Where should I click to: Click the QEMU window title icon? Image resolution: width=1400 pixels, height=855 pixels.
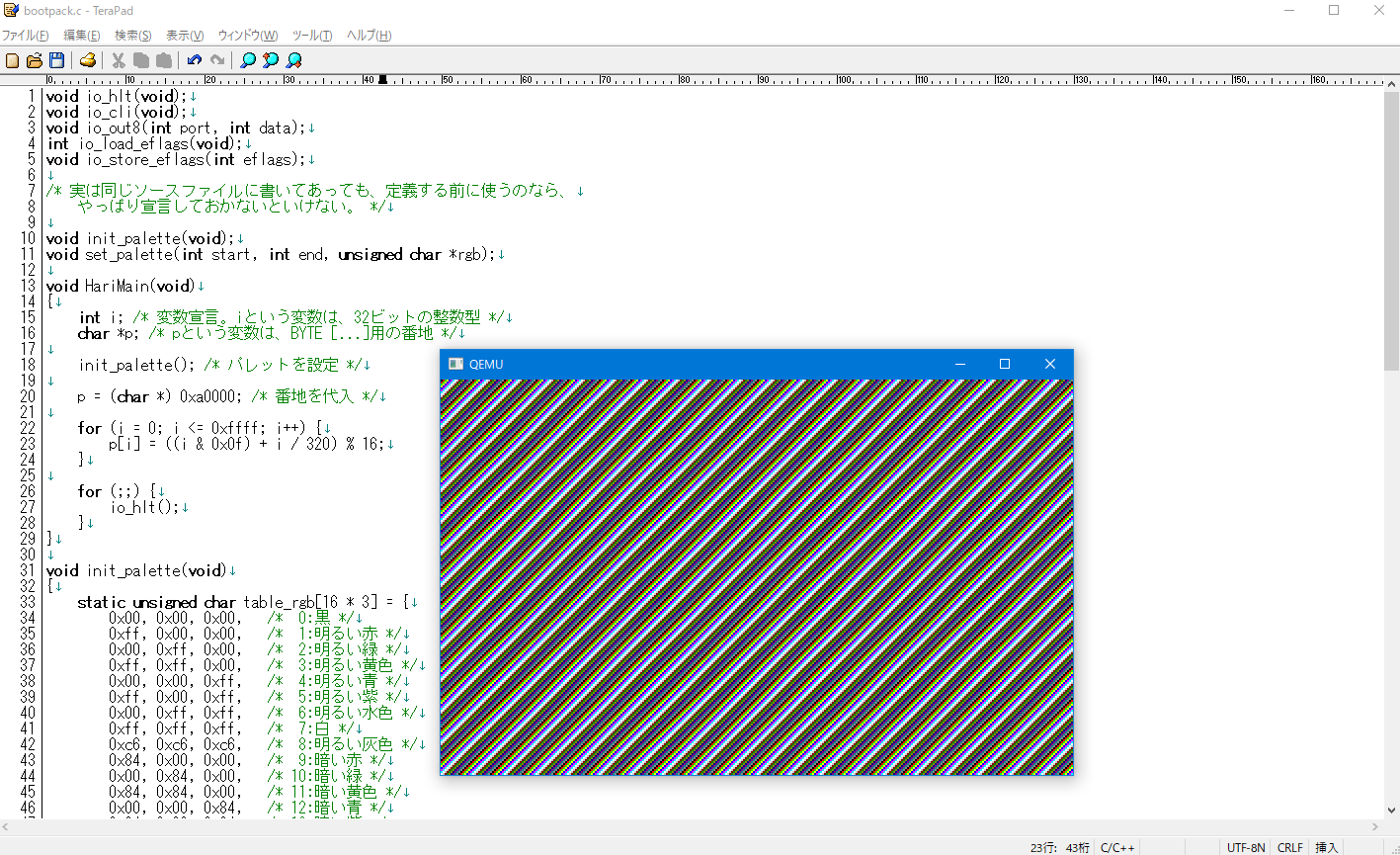pos(455,364)
